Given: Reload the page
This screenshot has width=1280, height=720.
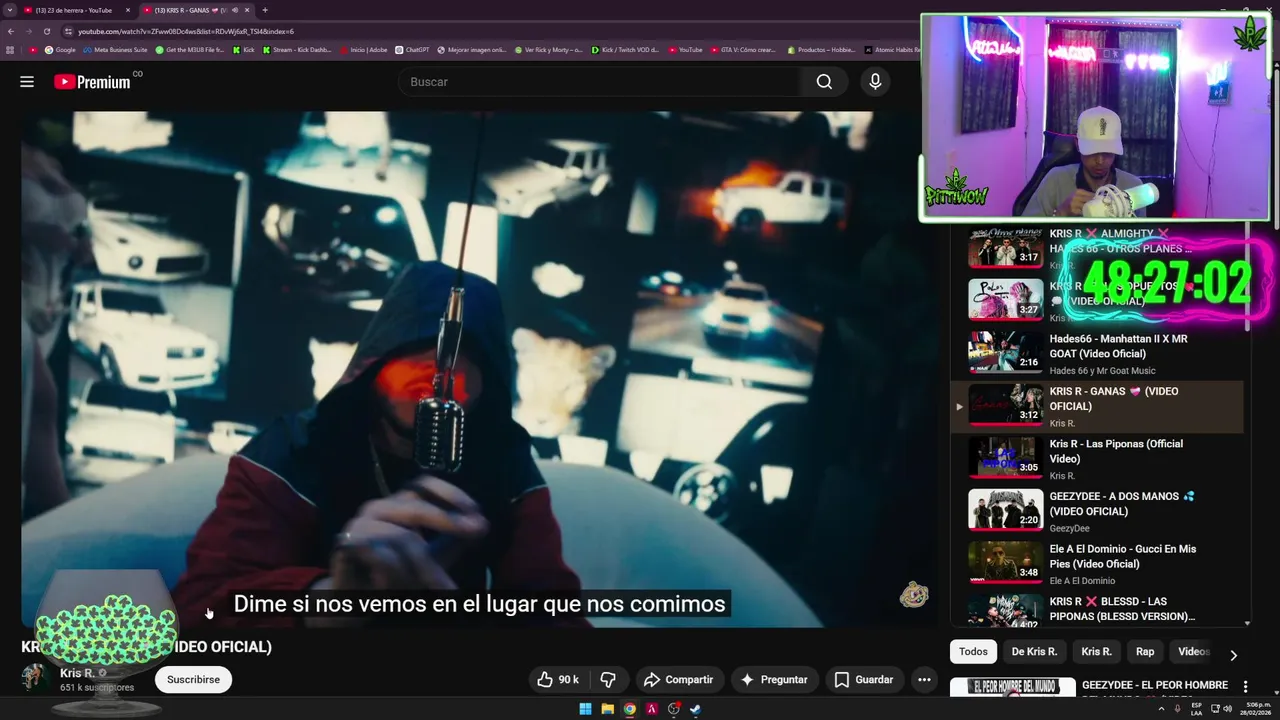Looking at the screenshot, I should pos(46,31).
